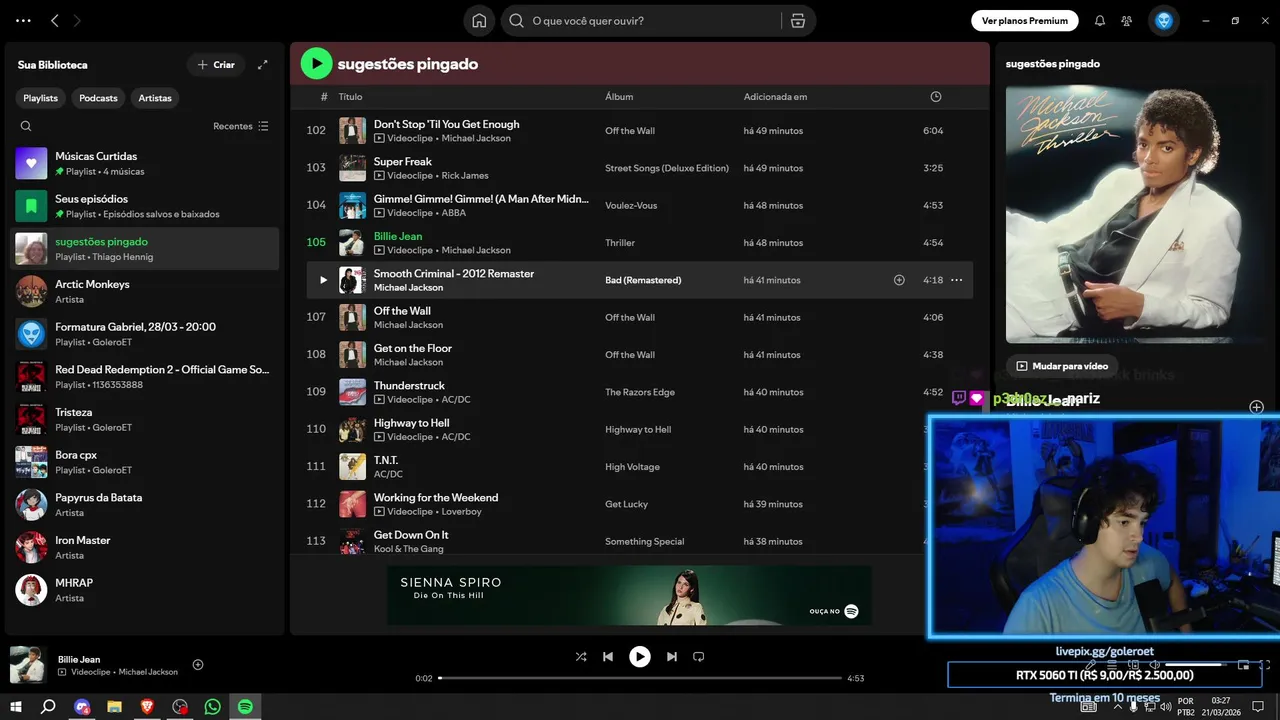The height and width of the screenshot is (720, 1280).
Task: Navigate back with the left arrow
Action: pyautogui.click(x=55, y=21)
